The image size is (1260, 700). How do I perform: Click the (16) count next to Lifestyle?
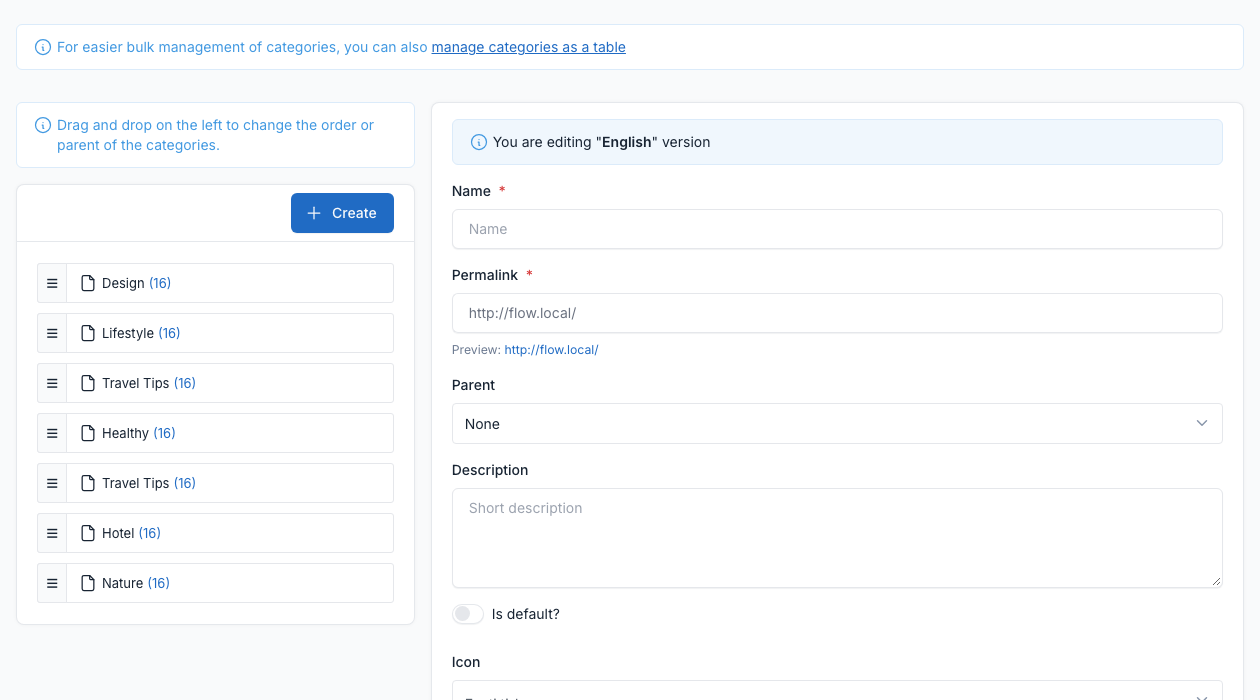click(169, 333)
